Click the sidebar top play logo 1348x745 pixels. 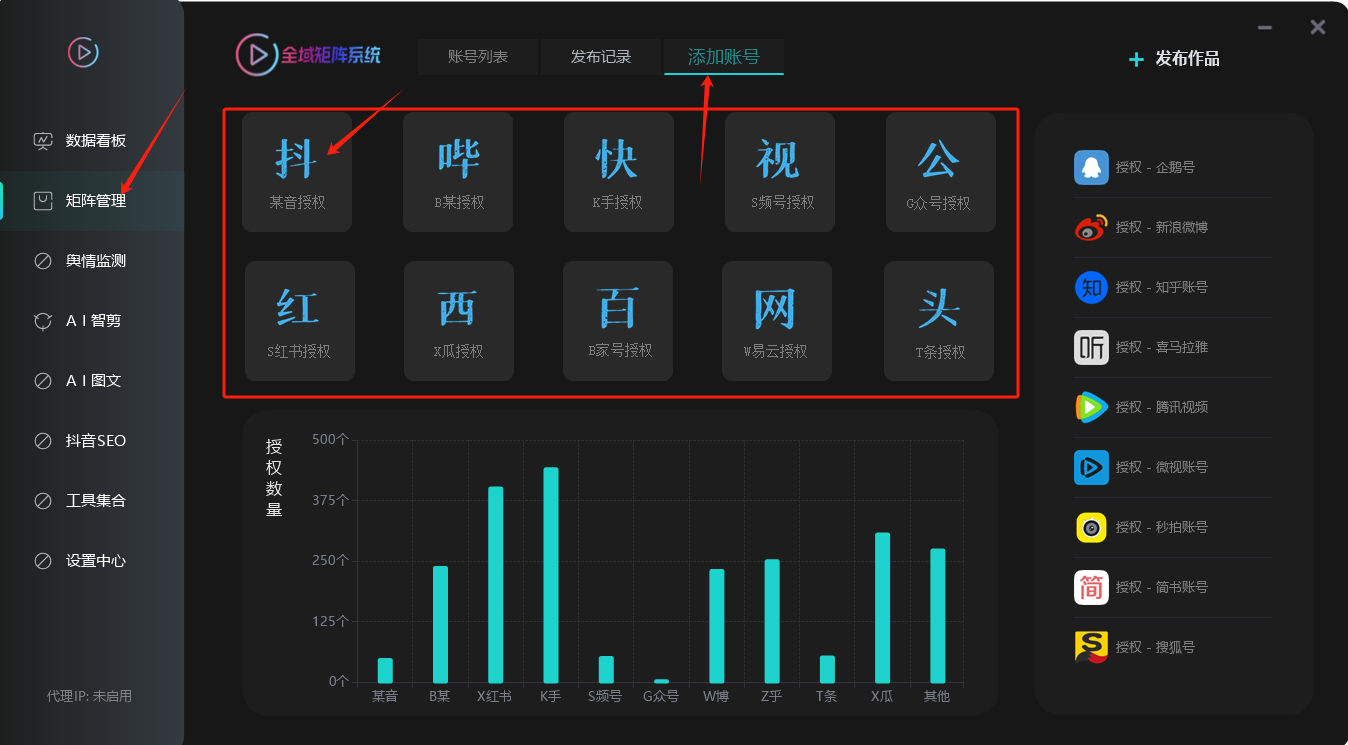point(83,52)
